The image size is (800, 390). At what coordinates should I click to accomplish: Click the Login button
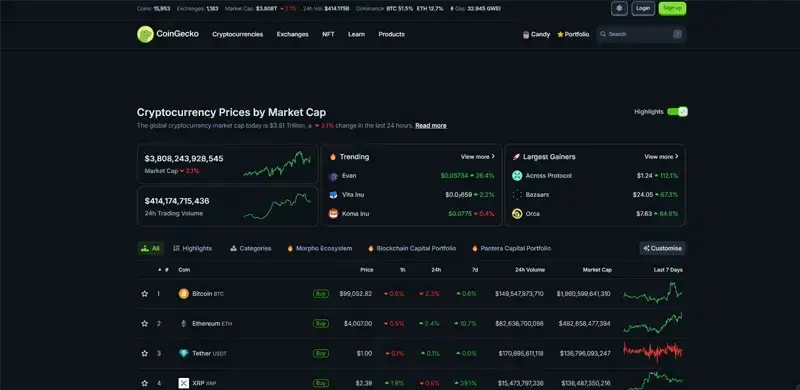643,8
